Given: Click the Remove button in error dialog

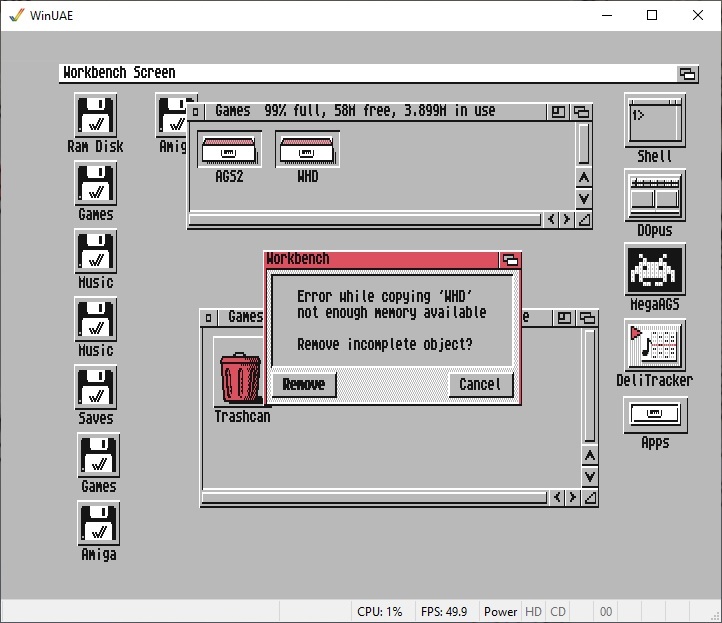Looking at the screenshot, I should pyautogui.click(x=303, y=384).
